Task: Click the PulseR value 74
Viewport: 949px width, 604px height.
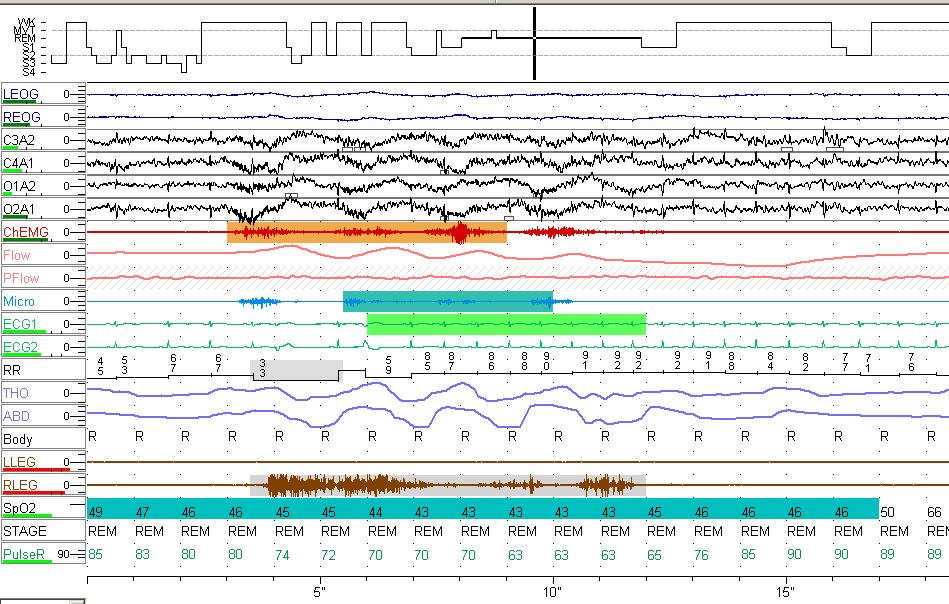Action: coord(282,554)
